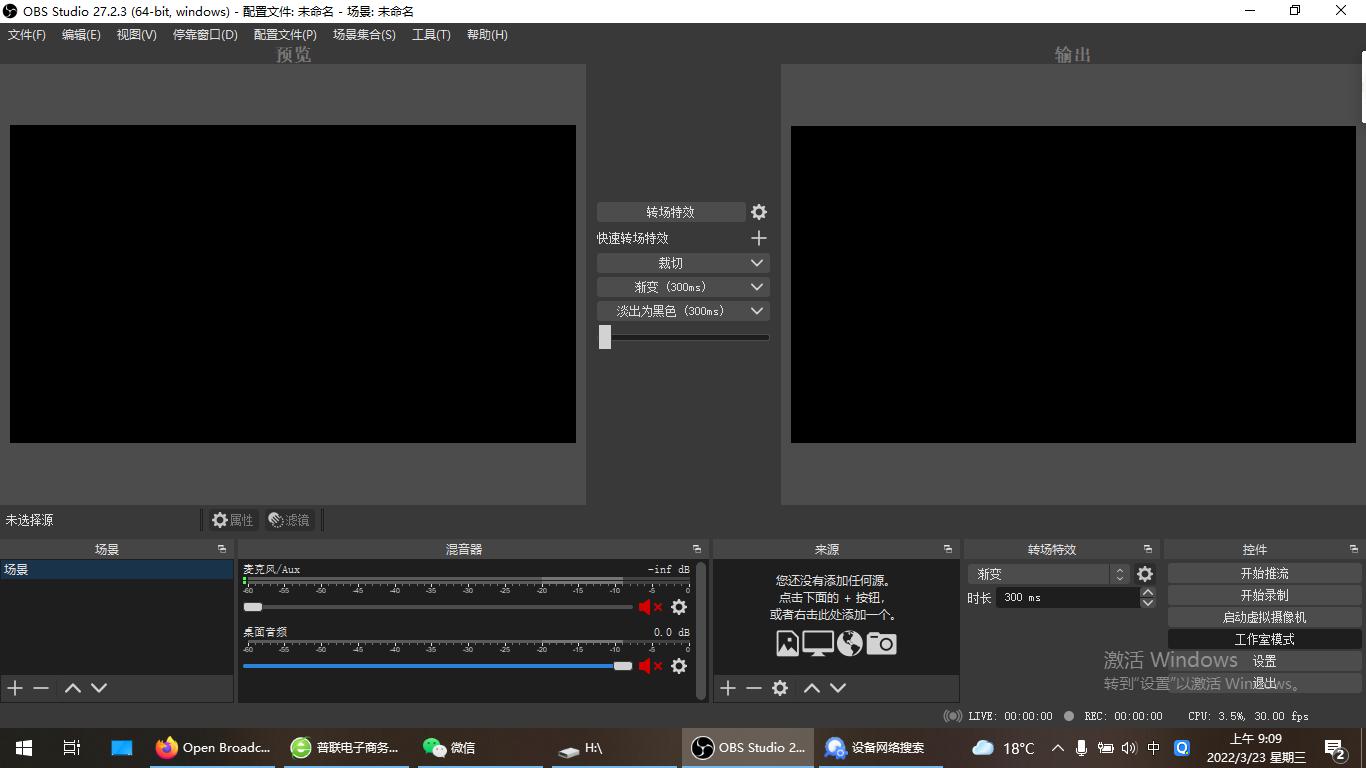Toggle 工作室模式 studio mode button
Viewport: 1366px width, 768px height.
click(x=1264, y=639)
